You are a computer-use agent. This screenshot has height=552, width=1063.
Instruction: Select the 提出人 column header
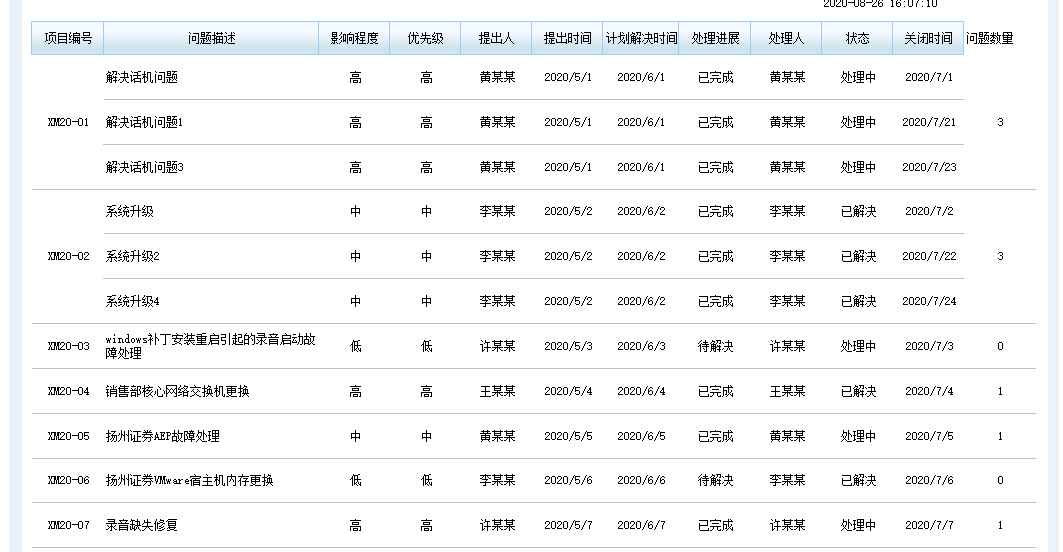496,39
